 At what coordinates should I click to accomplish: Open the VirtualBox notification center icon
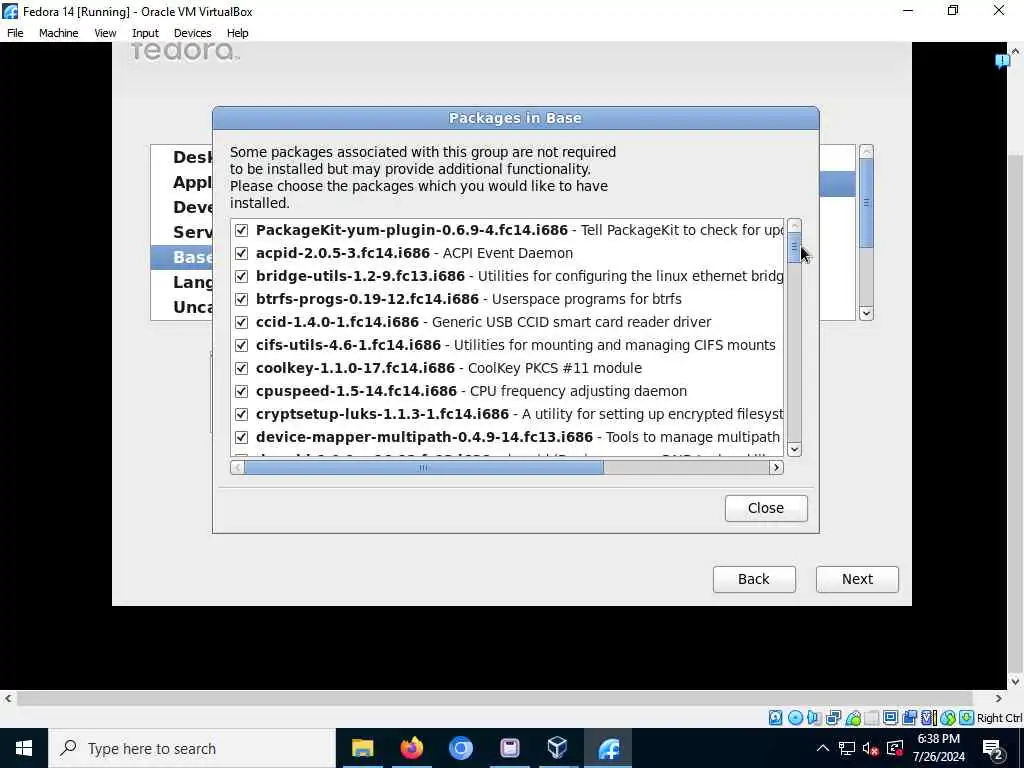pyautogui.click(x=1002, y=61)
